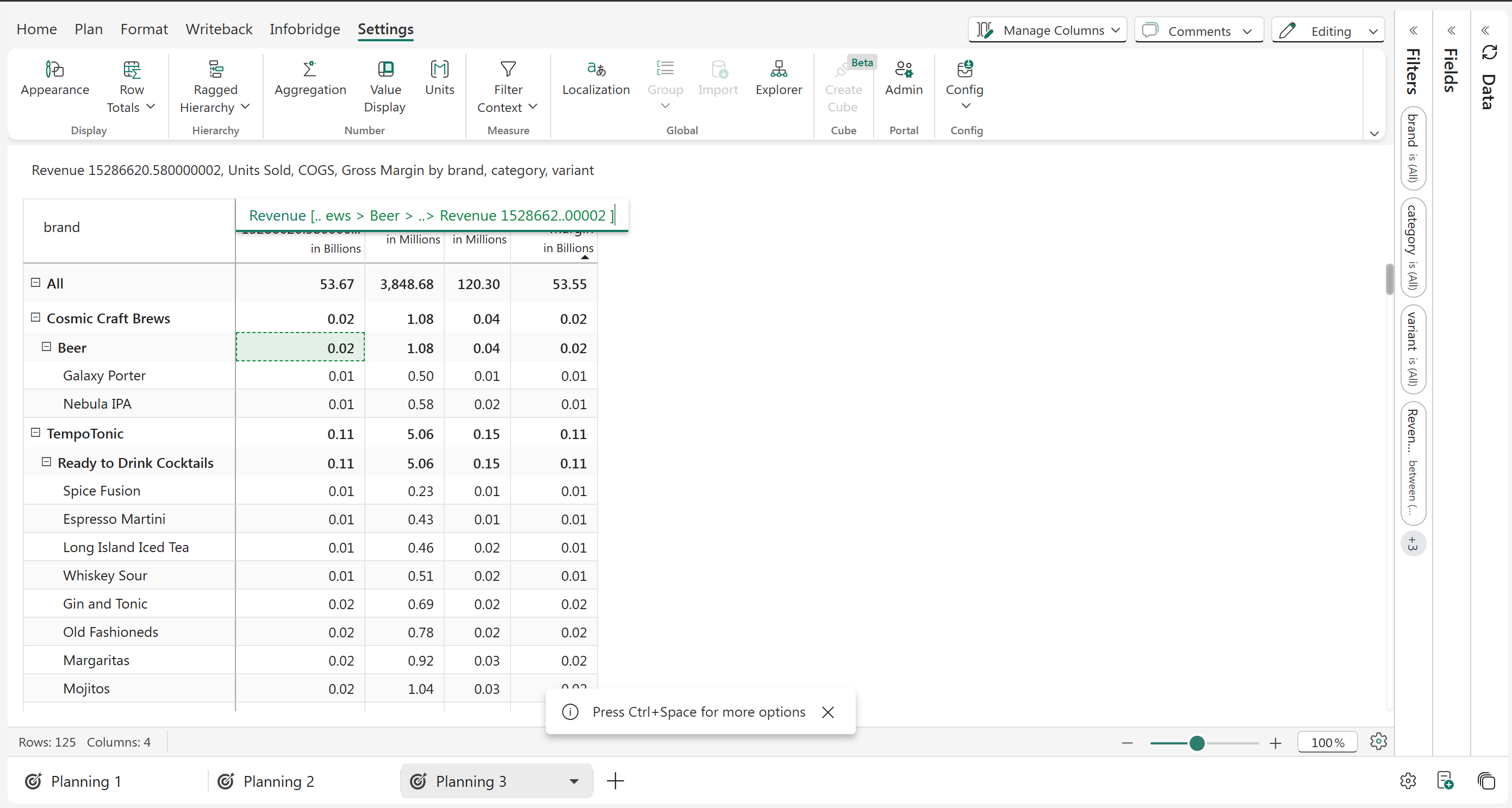Open Value Display options
The image size is (1512, 808).
[x=385, y=70]
